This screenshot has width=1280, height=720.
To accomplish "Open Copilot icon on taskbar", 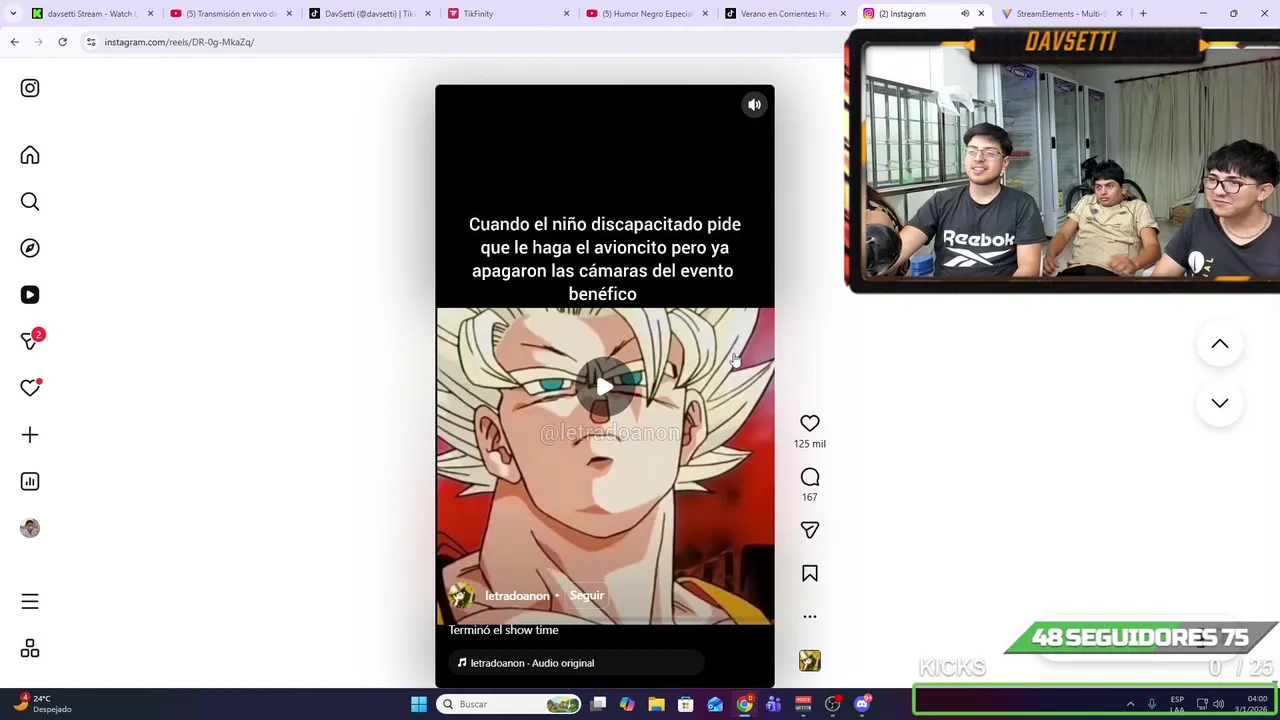I will 627,704.
